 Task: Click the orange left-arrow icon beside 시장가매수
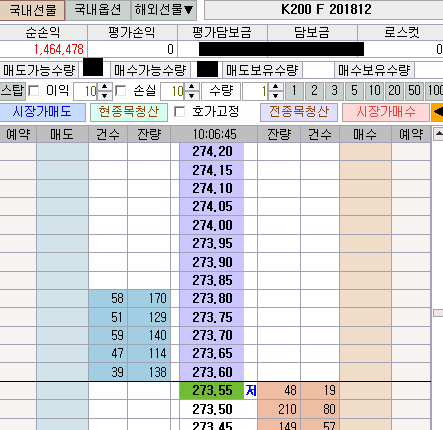coord(437,112)
